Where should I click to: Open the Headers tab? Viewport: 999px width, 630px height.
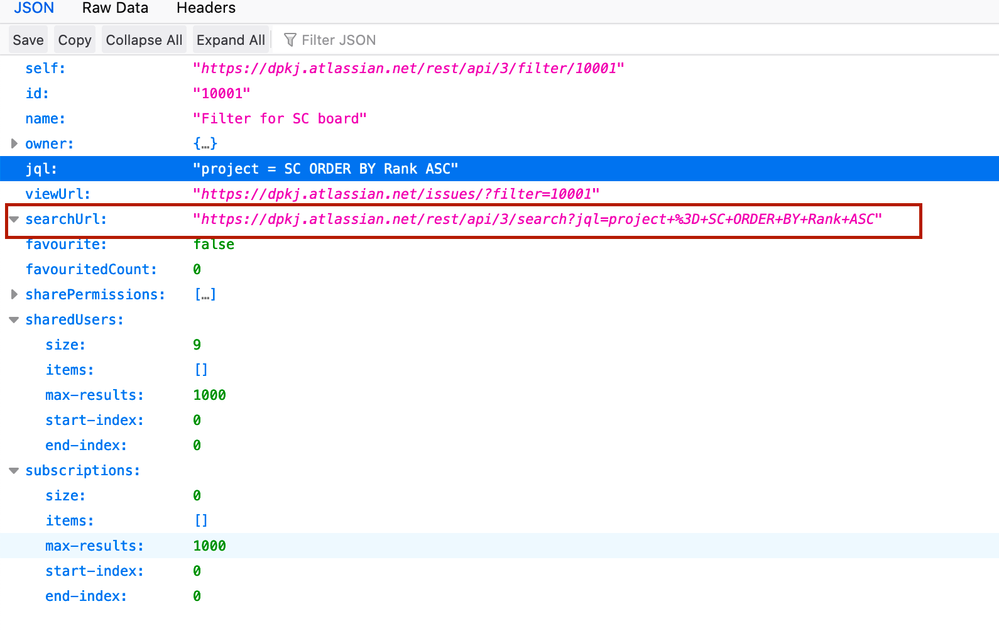(206, 8)
